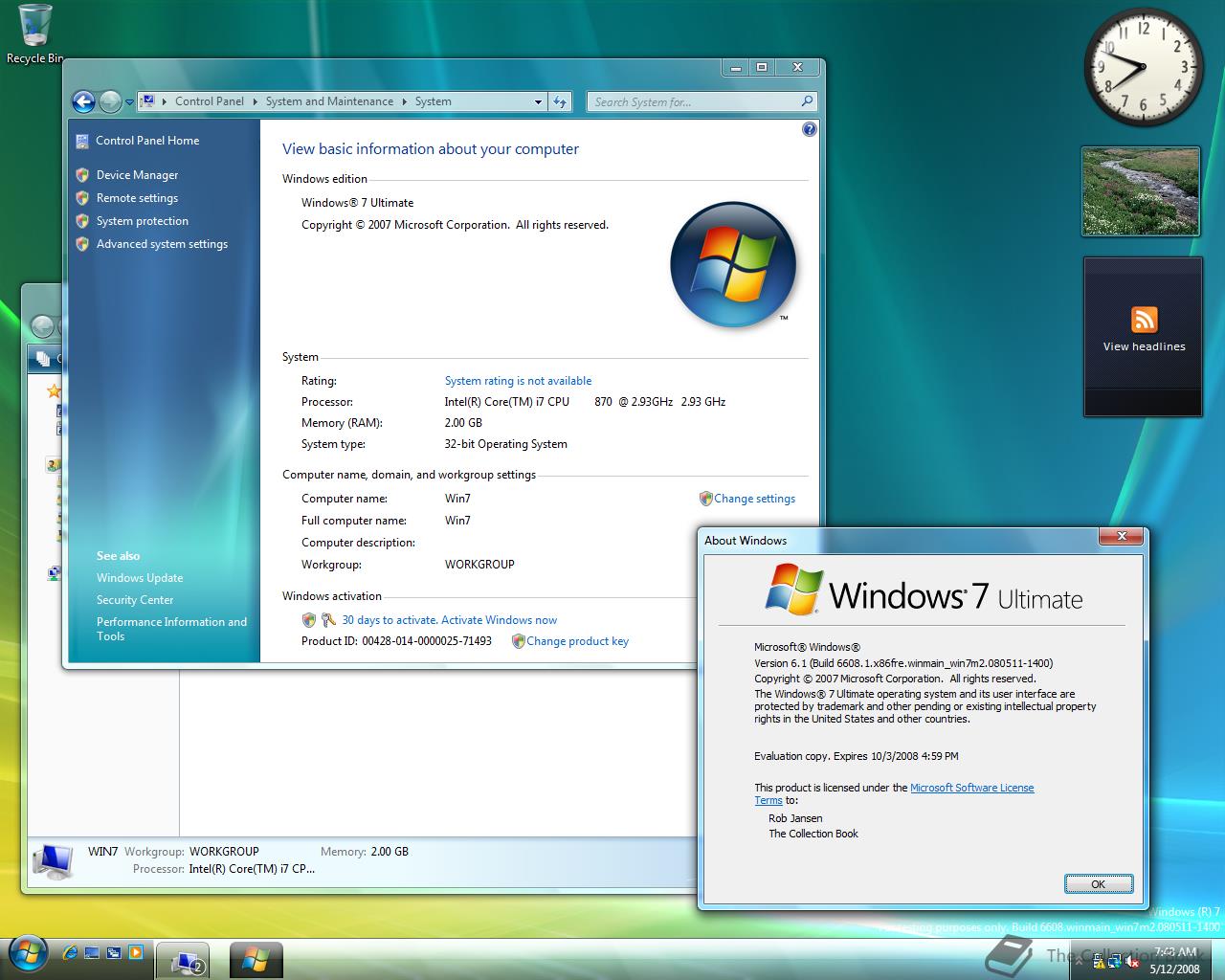Open the address bar history dropdown
The image size is (1225, 980).
[538, 101]
